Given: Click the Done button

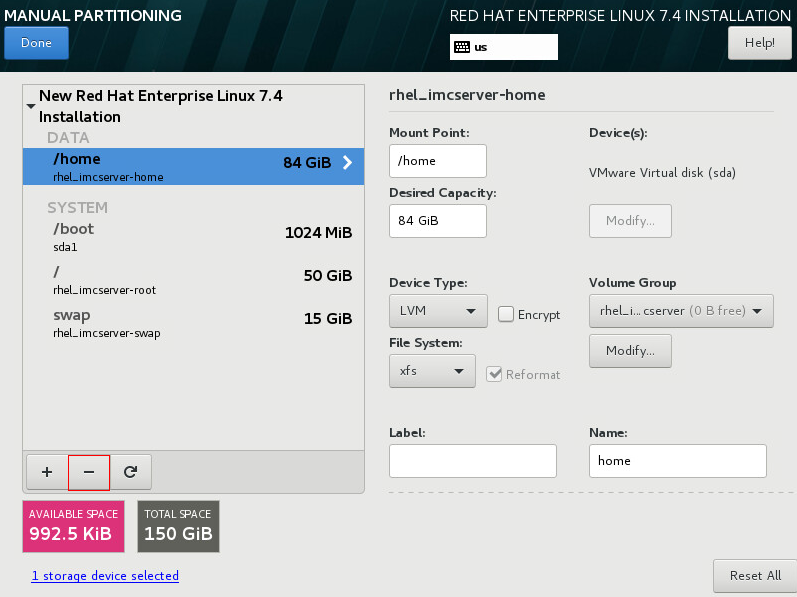Looking at the screenshot, I should pyautogui.click(x=36, y=43).
